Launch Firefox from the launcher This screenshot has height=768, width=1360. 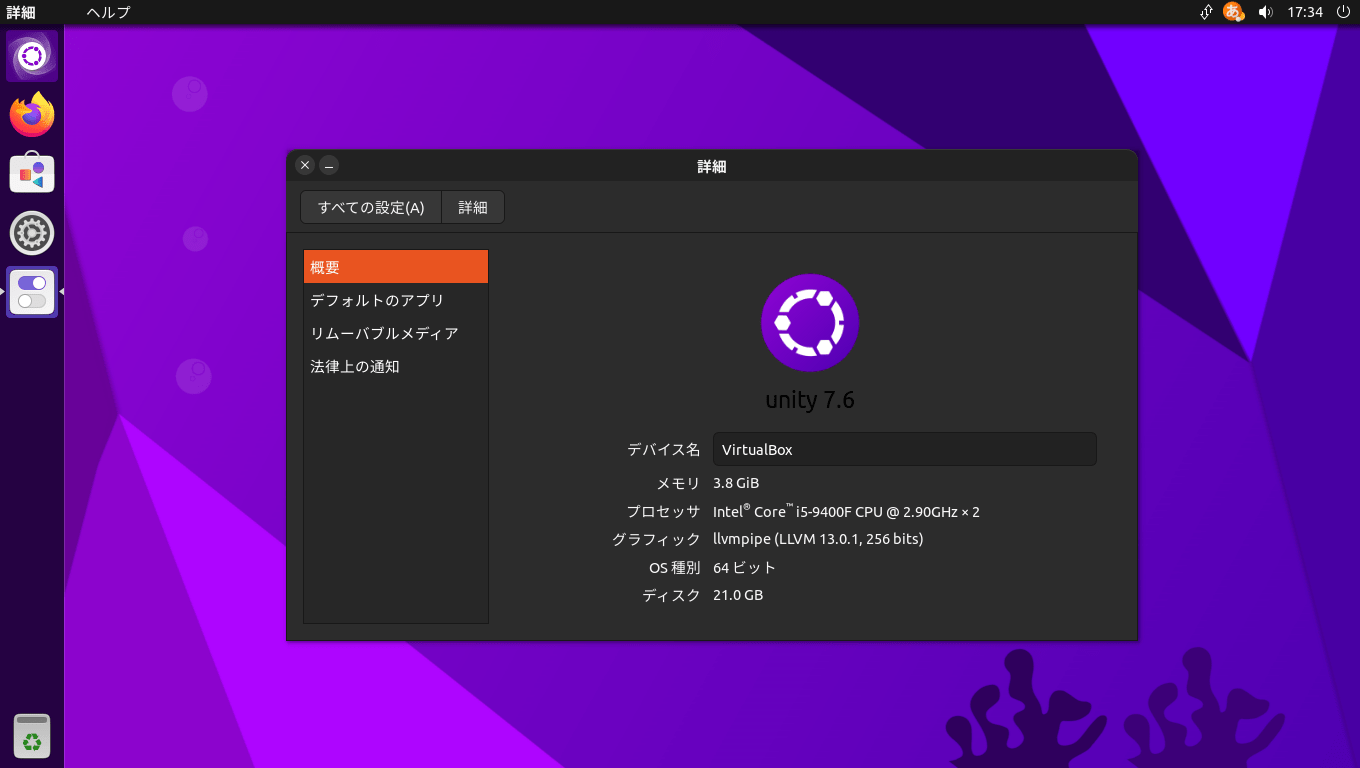[x=32, y=115]
